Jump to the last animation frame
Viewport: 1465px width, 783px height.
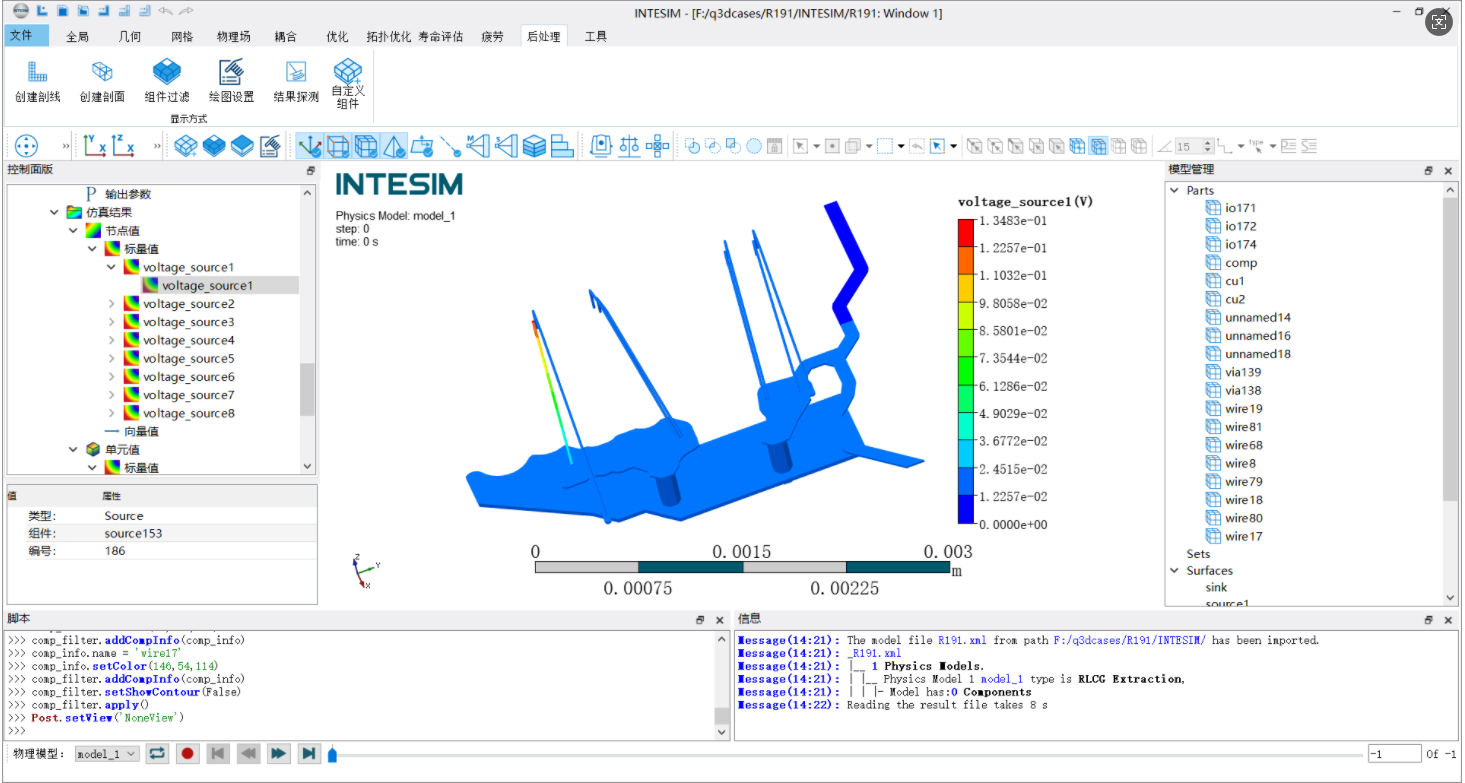tap(309, 754)
